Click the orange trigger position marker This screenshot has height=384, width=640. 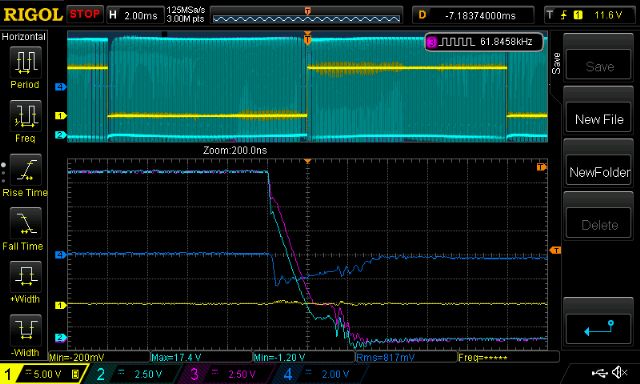pyautogui.click(x=307, y=38)
